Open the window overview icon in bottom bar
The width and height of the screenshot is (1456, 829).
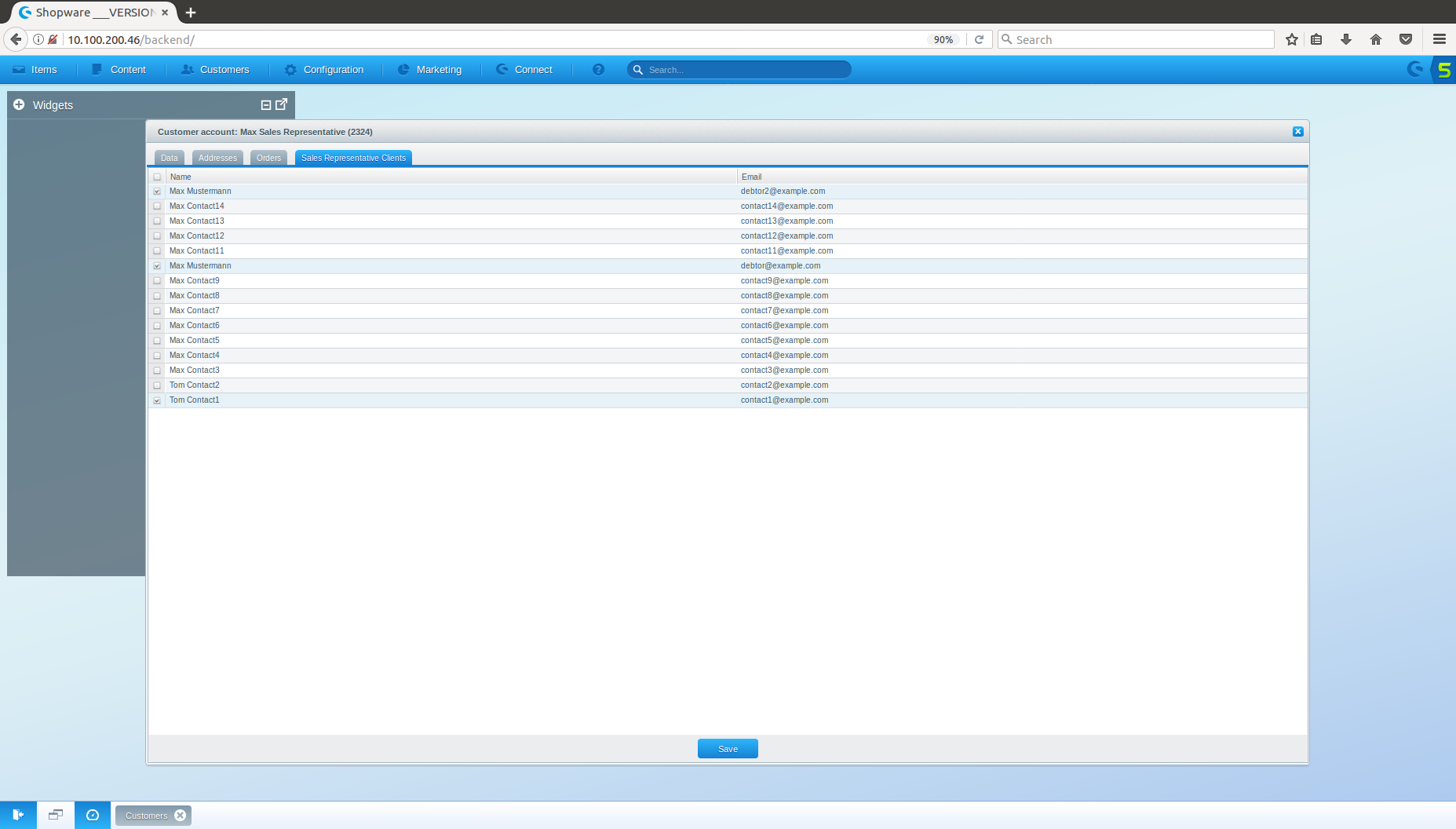[55, 815]
